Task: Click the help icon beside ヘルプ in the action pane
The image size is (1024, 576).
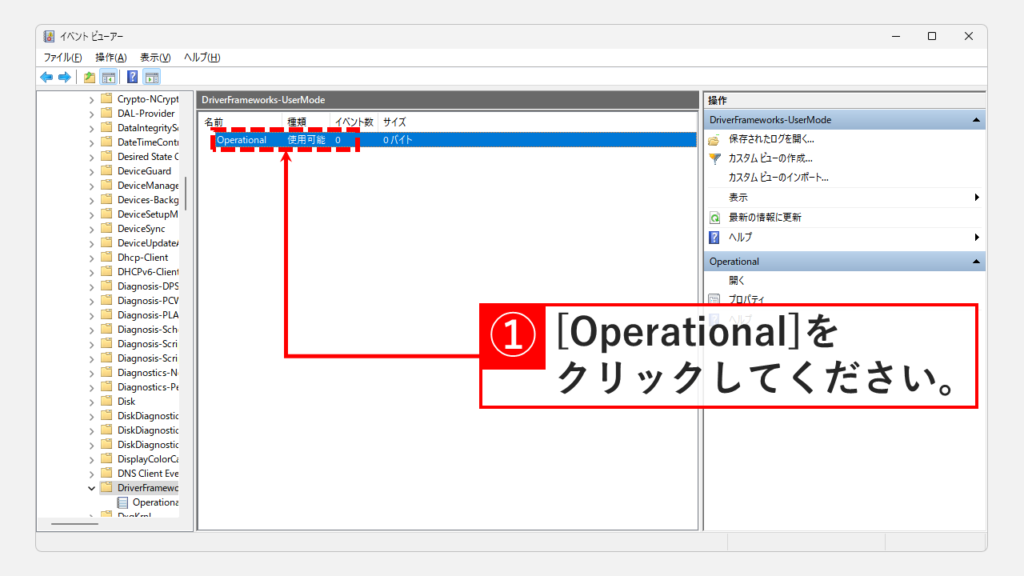Action: pos(714,237)
